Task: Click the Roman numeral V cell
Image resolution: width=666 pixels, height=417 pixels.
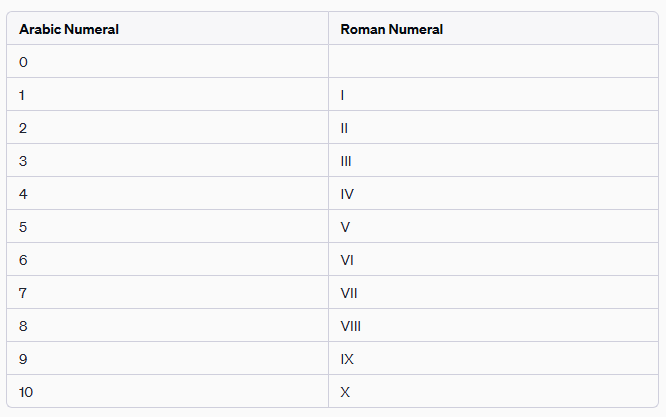Action: [345, 227]
